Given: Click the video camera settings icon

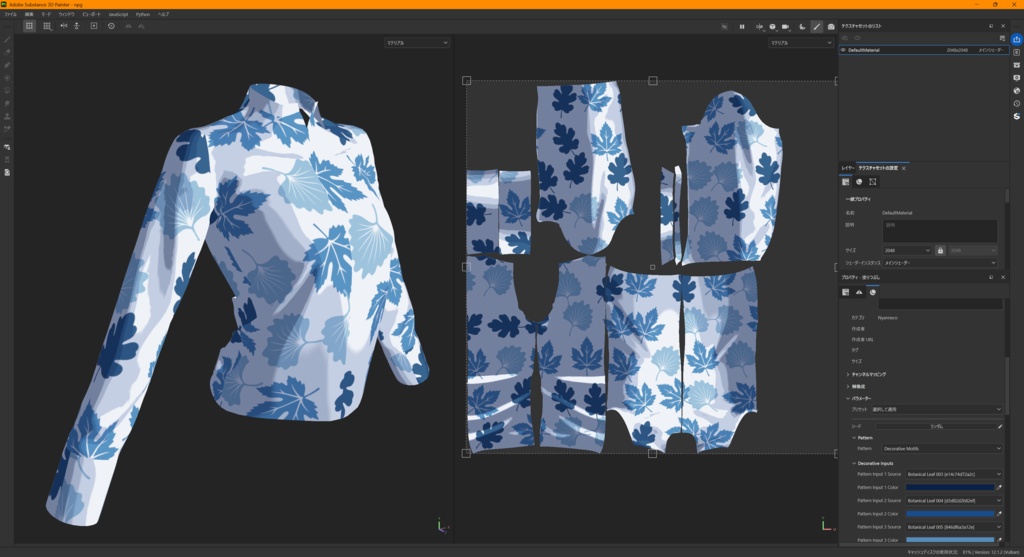Looking at the screenshot, I should (786, 27).
